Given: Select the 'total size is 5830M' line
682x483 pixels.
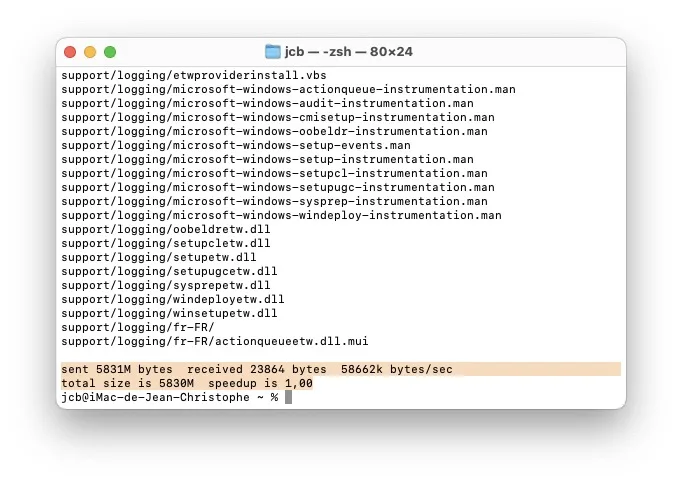Looking at the screenshot, I should pos(187,383).
